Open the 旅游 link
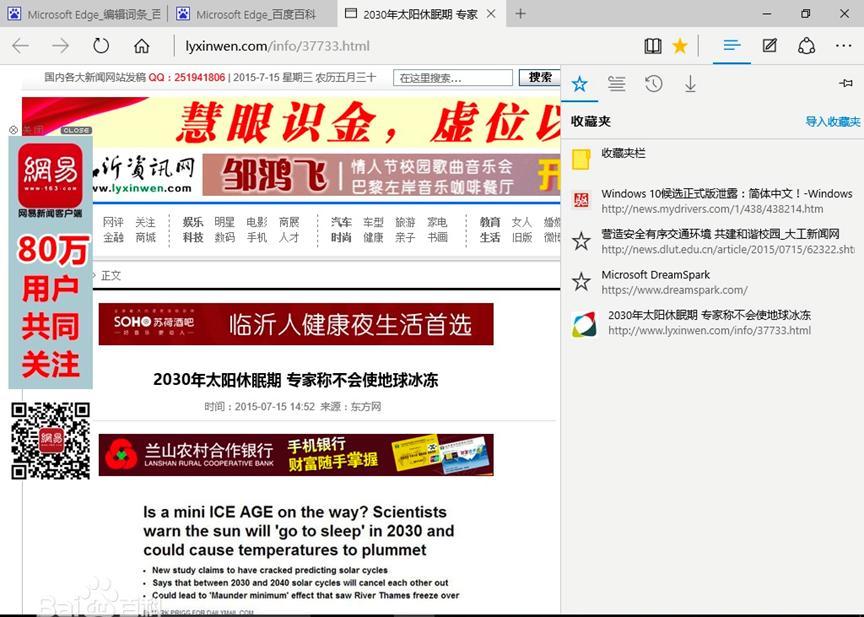 tap(405, 222)
